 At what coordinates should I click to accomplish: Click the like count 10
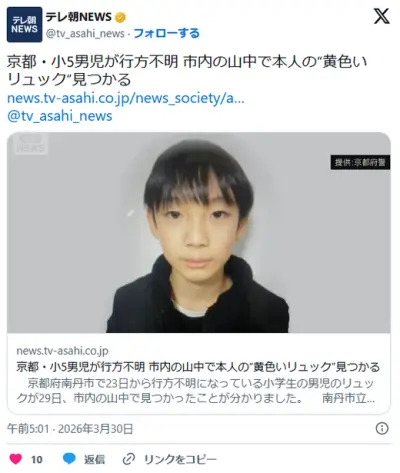(37, 460)
